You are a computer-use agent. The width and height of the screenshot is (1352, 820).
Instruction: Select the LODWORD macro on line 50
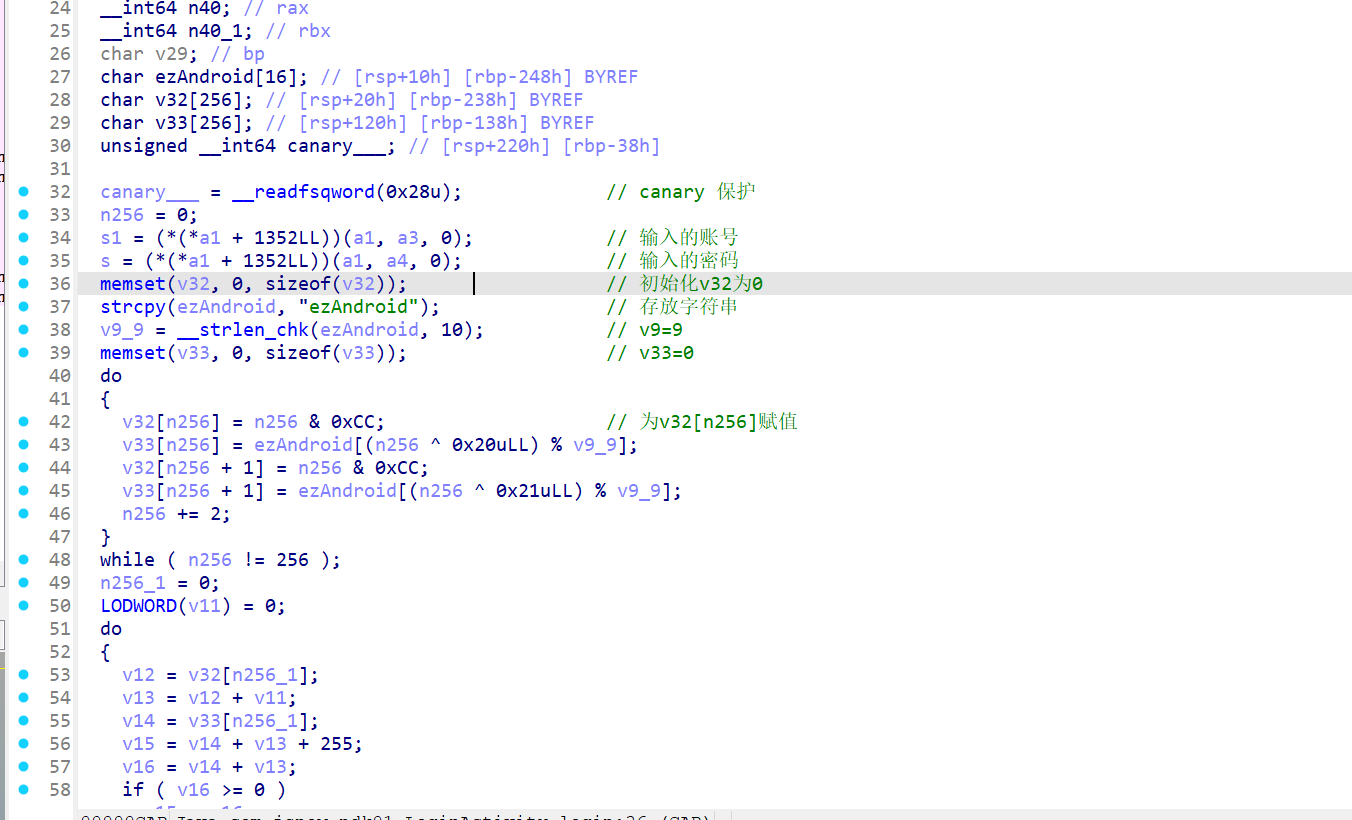tap(138, 606)
